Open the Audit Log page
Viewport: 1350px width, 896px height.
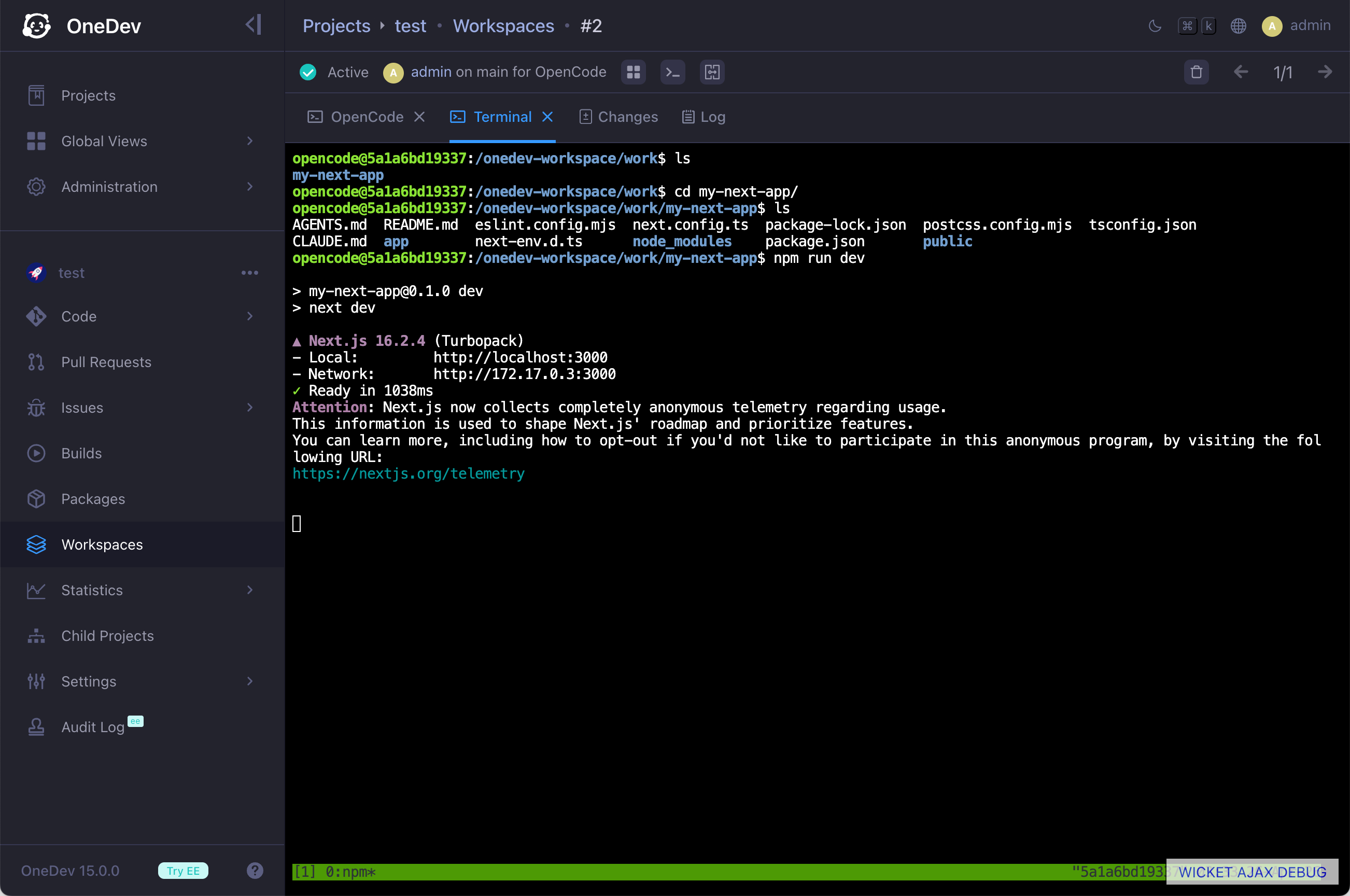tap(142, 727)
